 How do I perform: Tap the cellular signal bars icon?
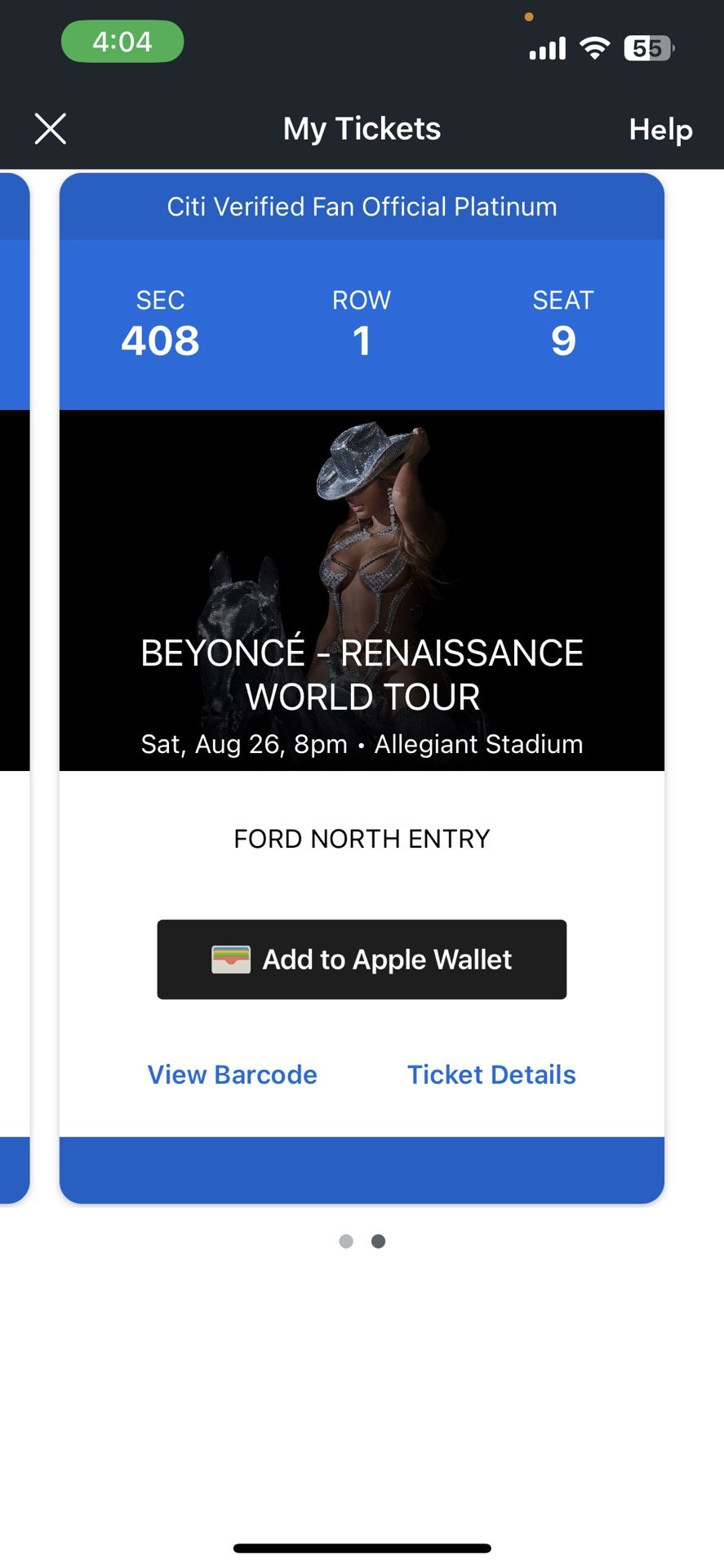click(548, 50)
